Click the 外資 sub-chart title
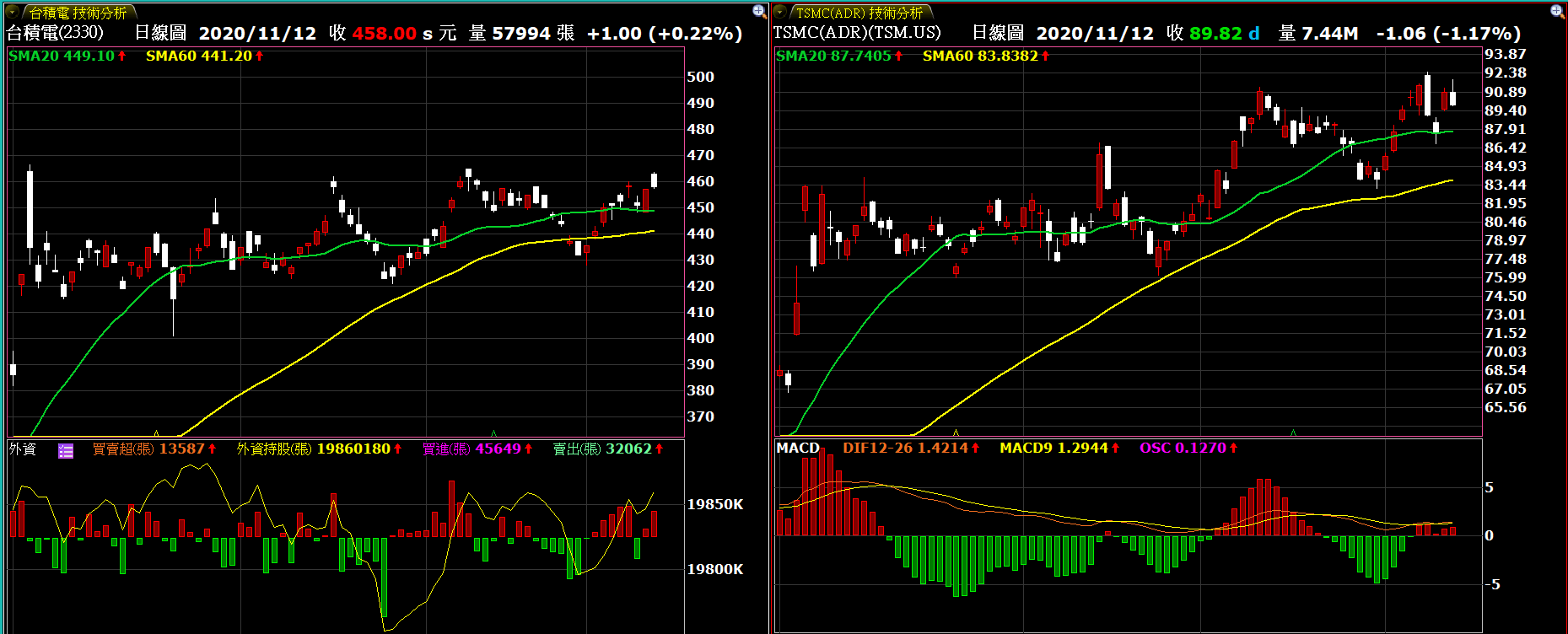Screen dimensions: 1568x634 point(23,449)
